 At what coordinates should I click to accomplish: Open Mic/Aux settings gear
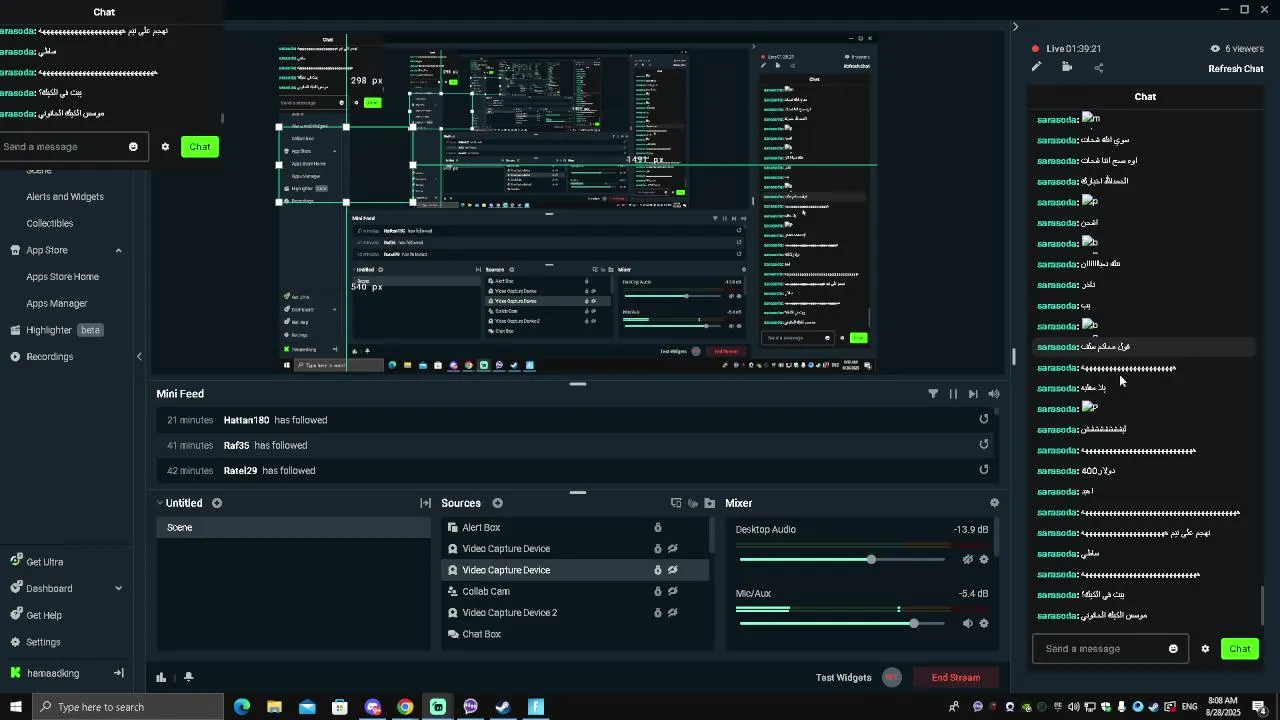(x=984, y=623)
